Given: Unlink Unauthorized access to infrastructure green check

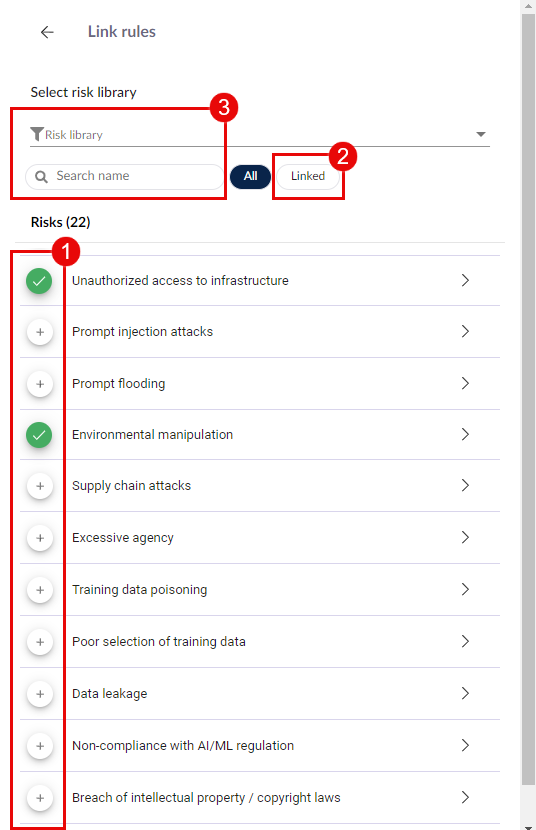Looking at the screenshot, I should click(39, 281).
